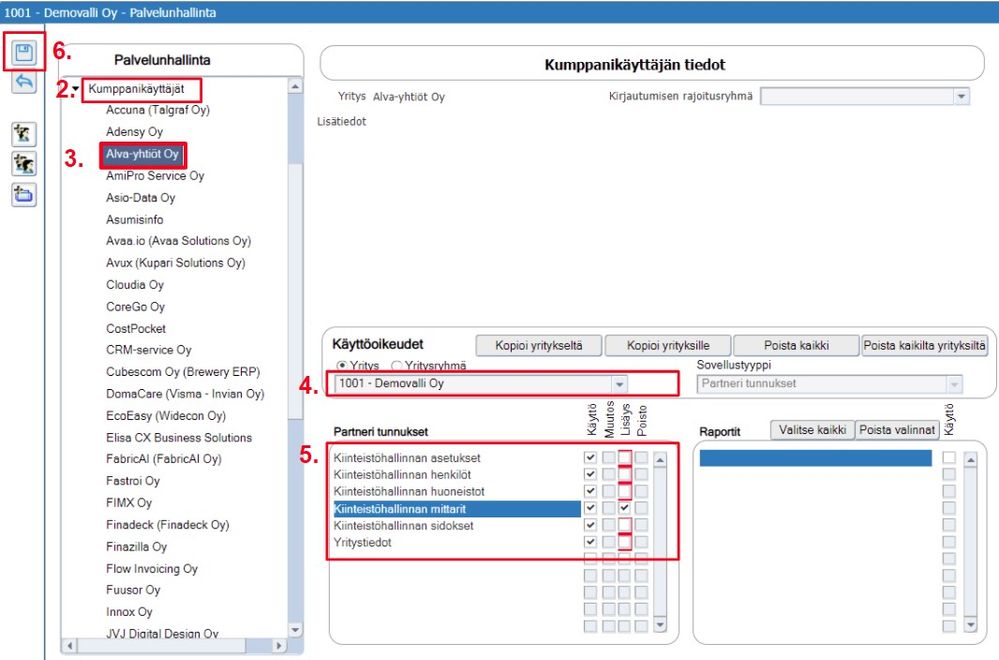Toggle Poisto for Kiinteistöhallinnan huoneistot

pos(641,491)
